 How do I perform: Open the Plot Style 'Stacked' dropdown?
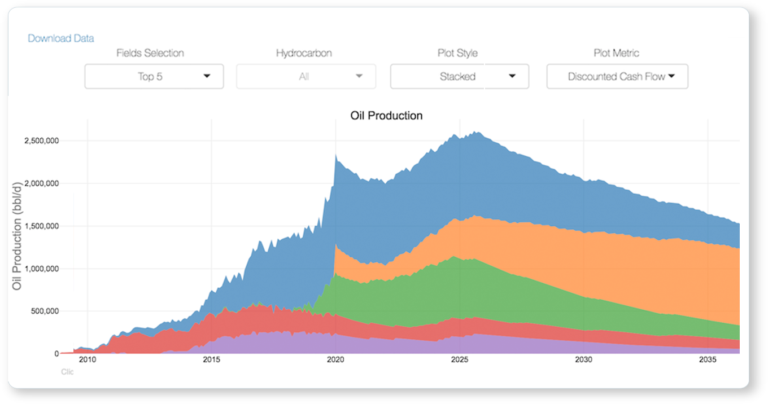(459, 76)
